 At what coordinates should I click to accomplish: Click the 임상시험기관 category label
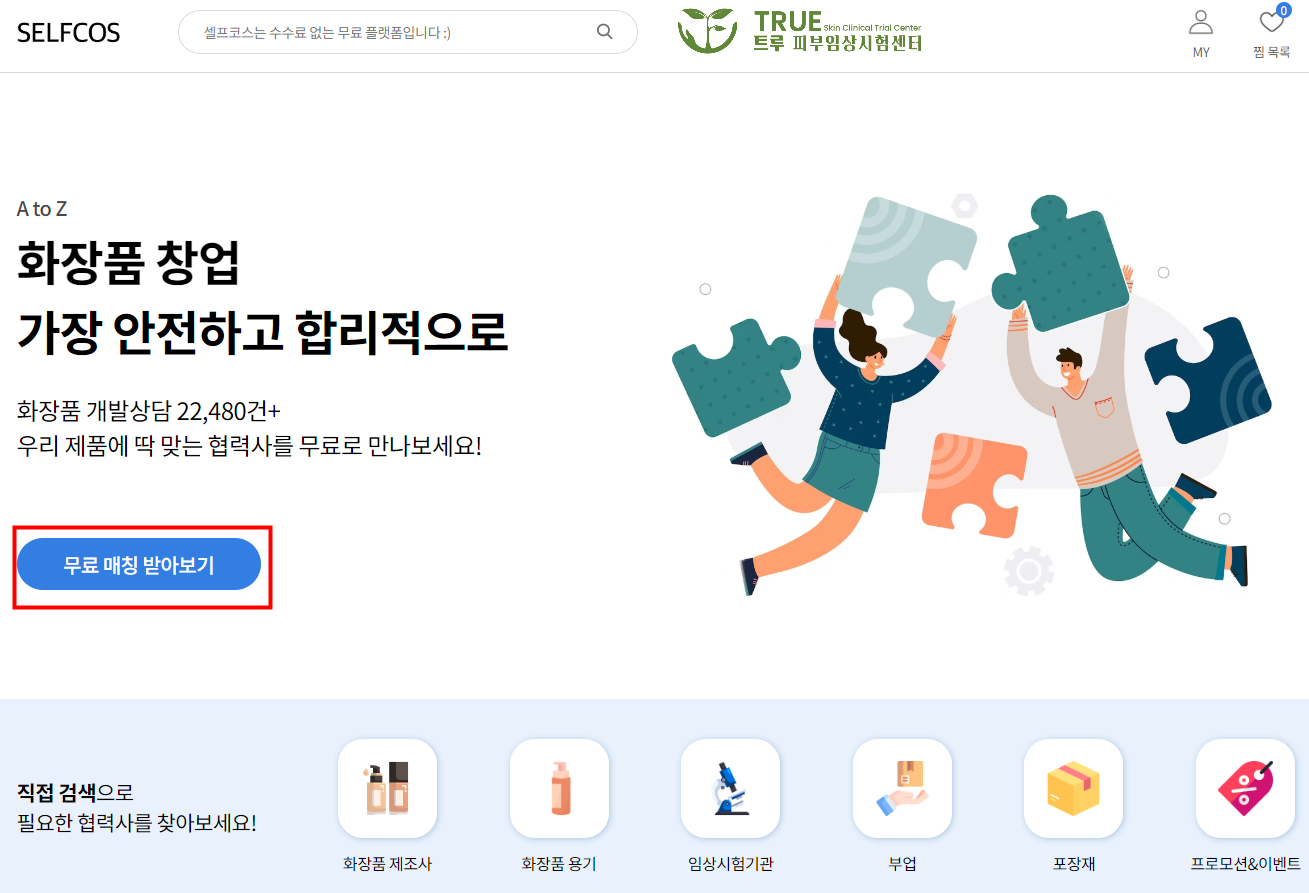(730, 864)
